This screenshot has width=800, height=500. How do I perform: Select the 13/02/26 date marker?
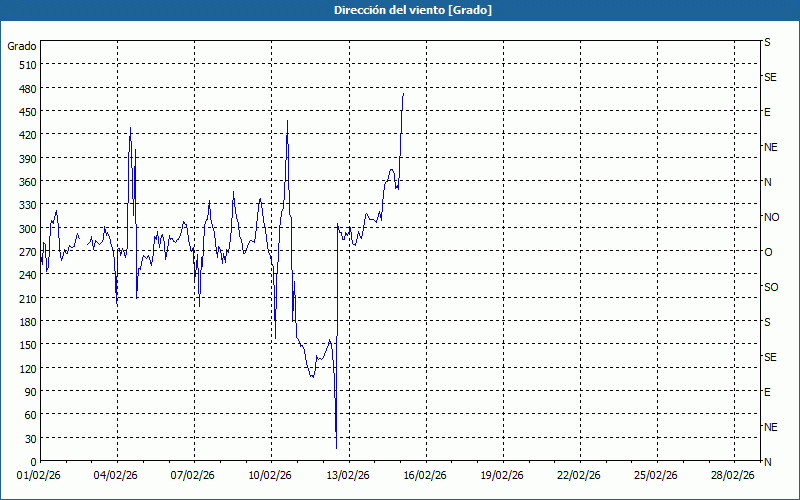pyautogui.click(x=348, y=476)
